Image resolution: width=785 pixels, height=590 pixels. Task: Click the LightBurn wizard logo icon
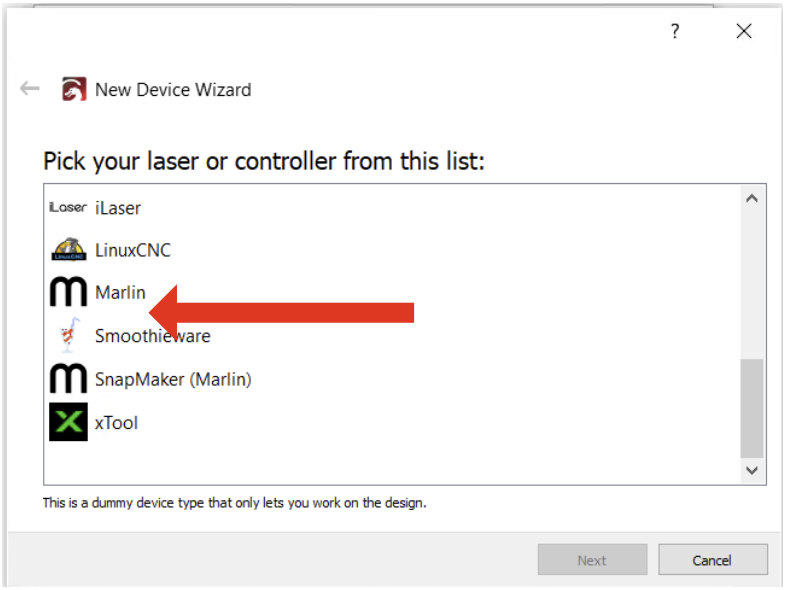(74, 89)
